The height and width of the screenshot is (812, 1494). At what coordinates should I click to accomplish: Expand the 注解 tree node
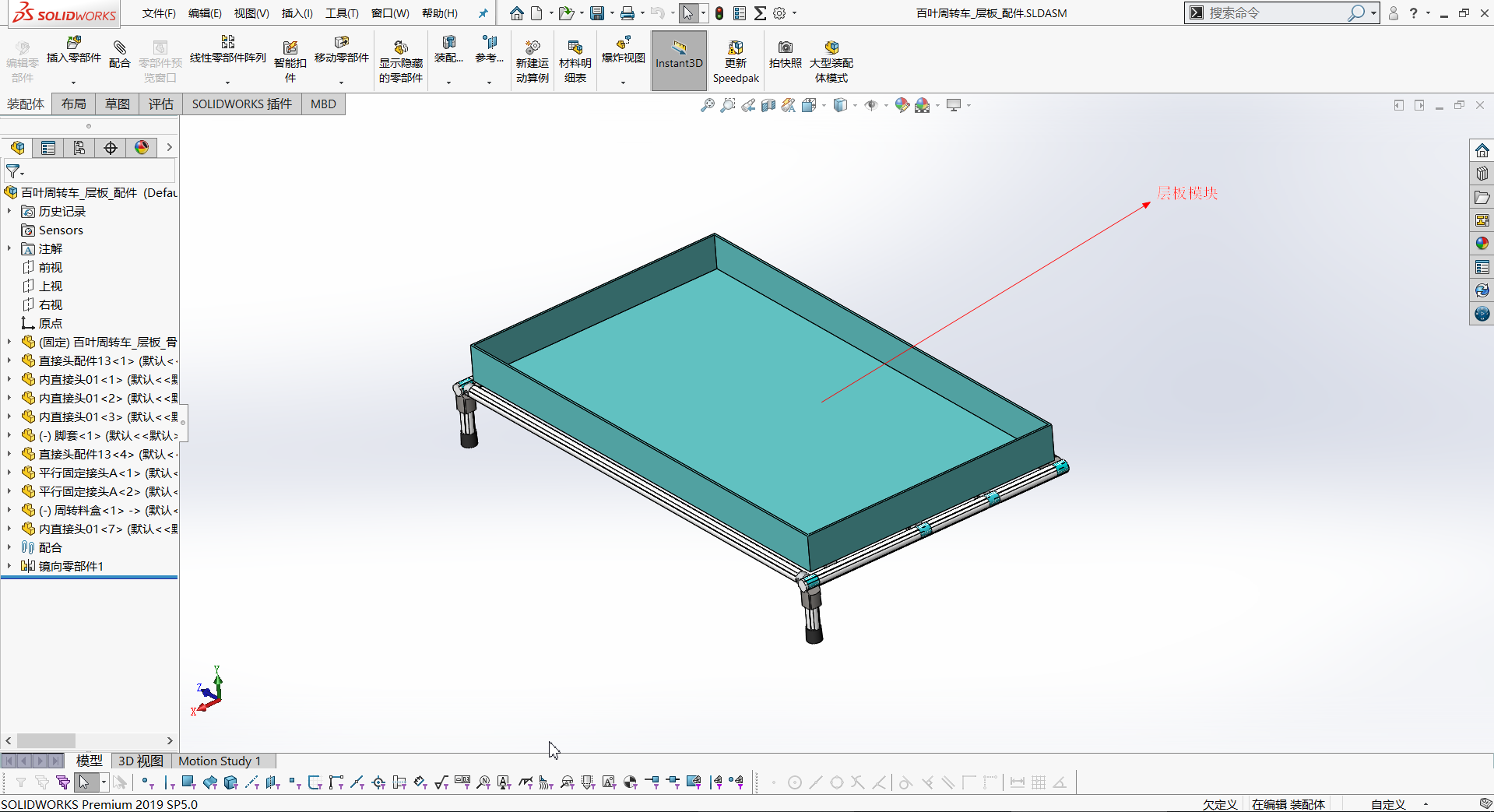tap(9, 248)
